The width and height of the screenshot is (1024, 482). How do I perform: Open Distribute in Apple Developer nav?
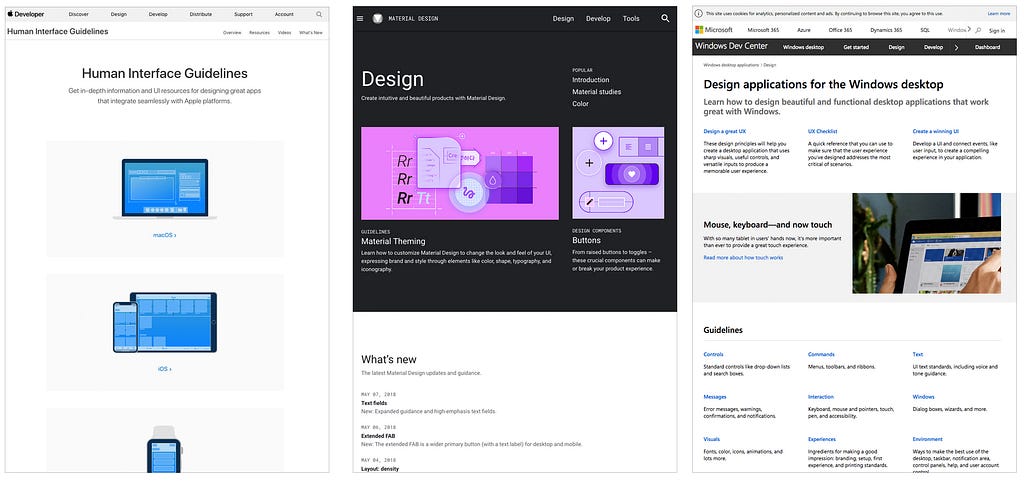[200, 14]
